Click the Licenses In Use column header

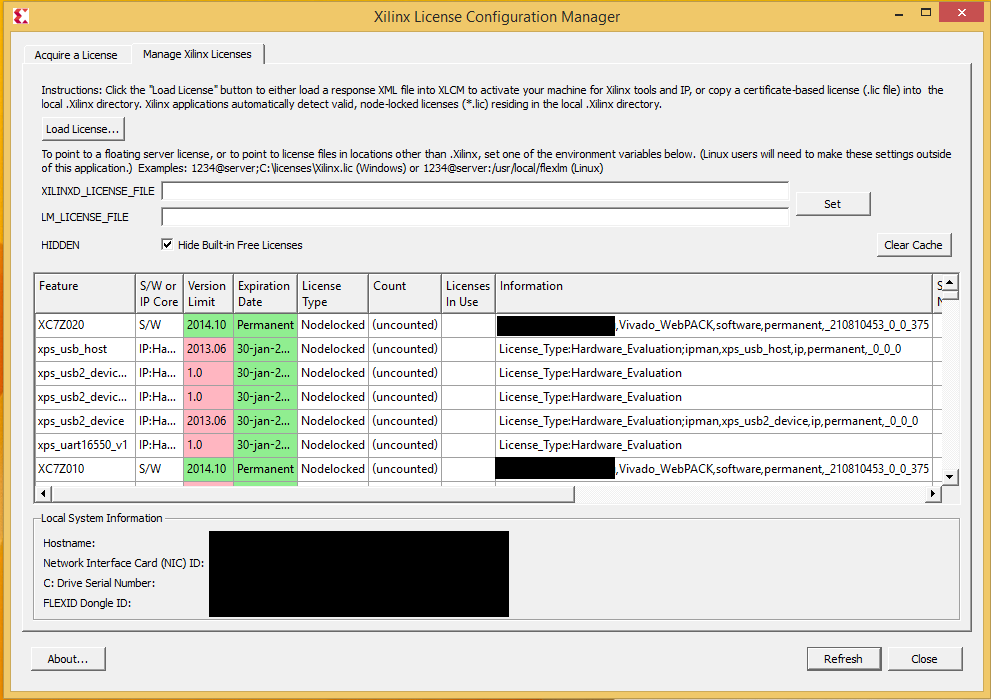coord(468,294)
